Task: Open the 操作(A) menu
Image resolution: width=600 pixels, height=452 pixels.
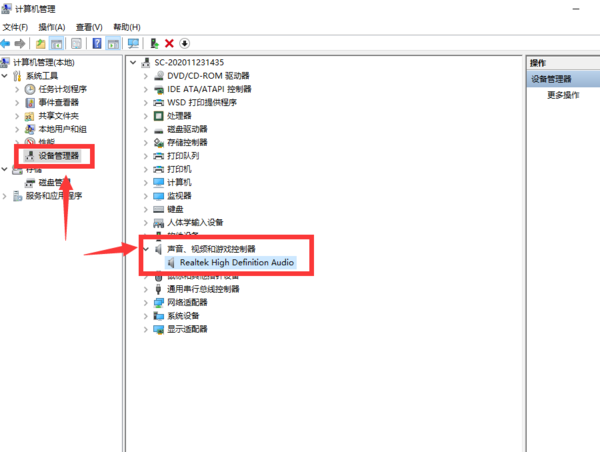Action: [x=52, y=27]
